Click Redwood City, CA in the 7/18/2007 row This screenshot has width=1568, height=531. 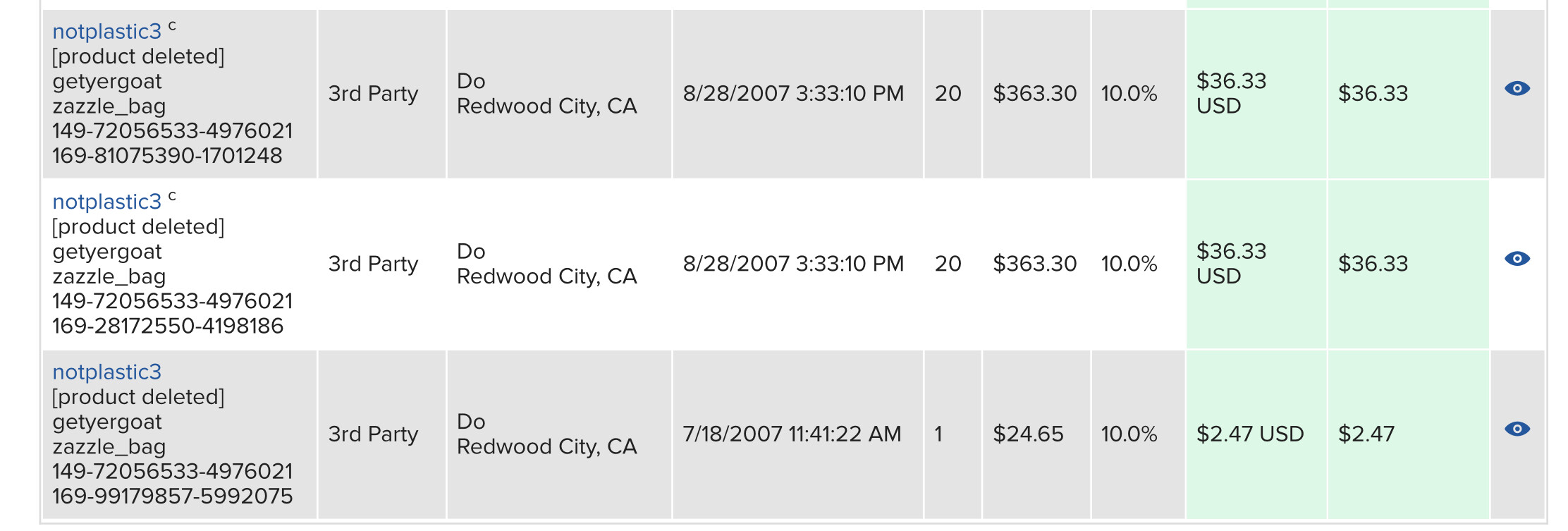(x=547, y=446)
